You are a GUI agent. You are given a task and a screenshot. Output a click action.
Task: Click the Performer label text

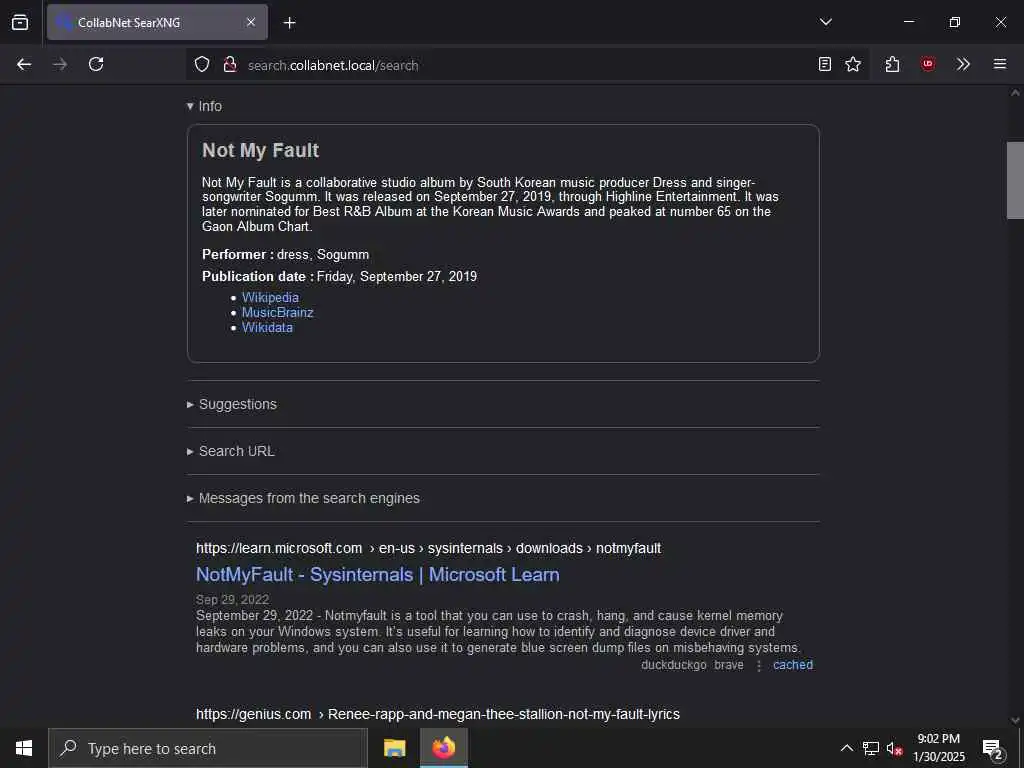pyautogui.click(x=238, y=255)
